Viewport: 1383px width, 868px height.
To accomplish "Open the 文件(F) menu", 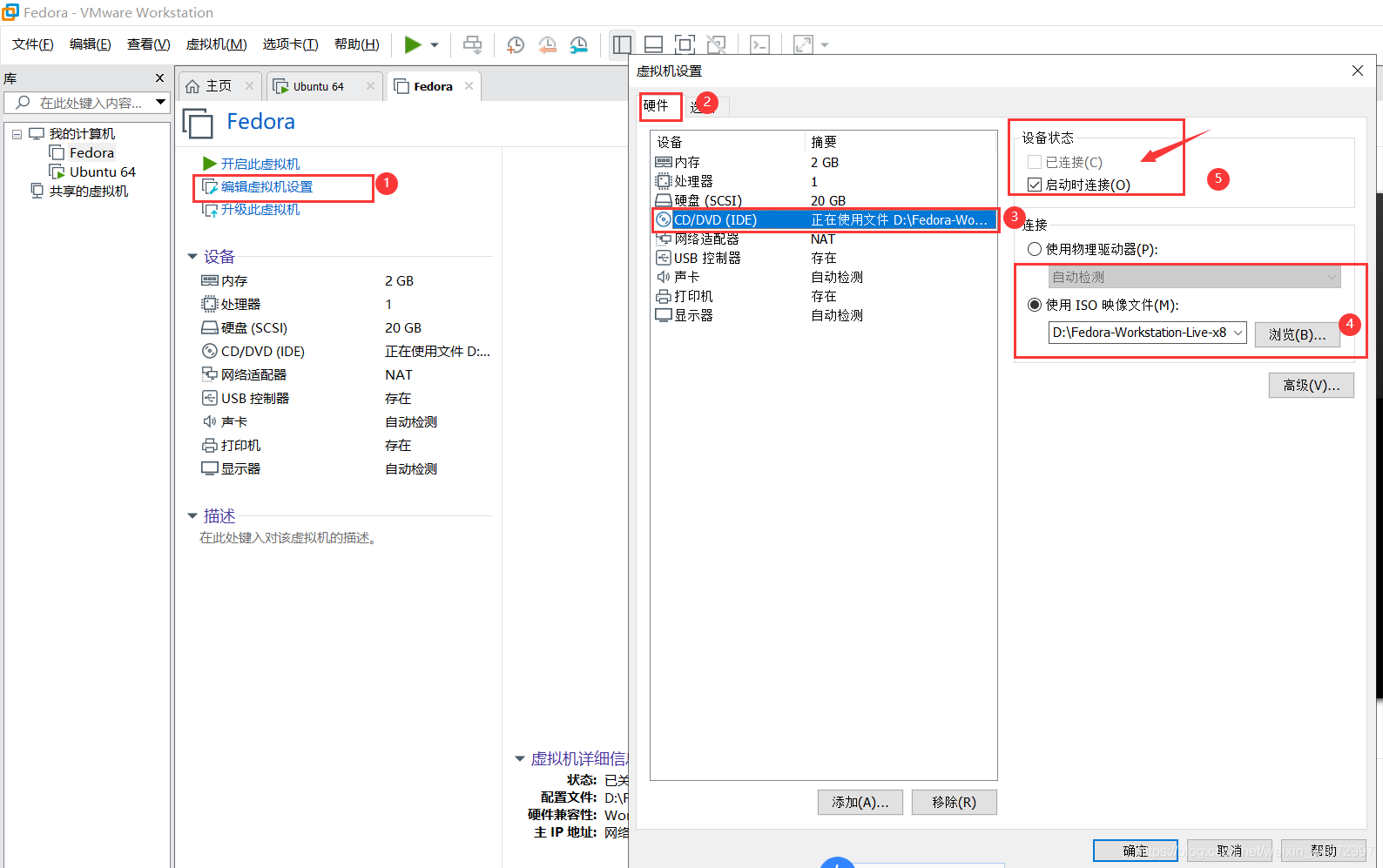I will click(33, 44).
